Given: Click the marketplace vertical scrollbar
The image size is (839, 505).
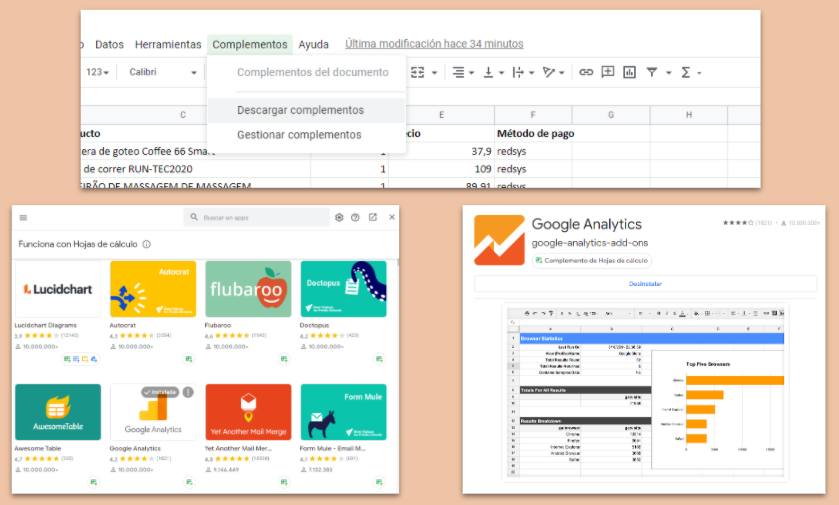Looking at the screenshot, I should click(x=398, y=263).
